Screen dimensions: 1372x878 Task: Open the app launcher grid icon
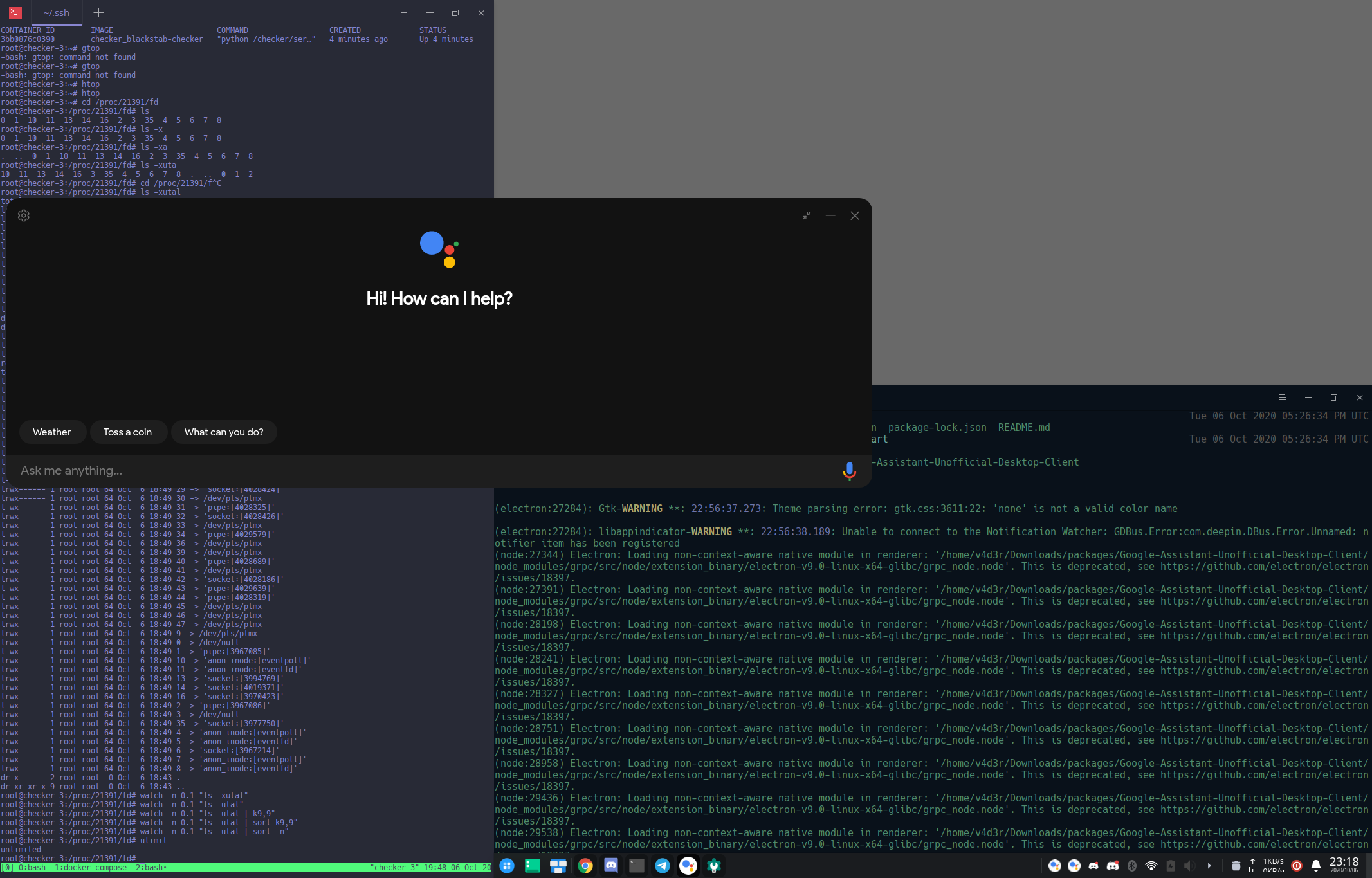tap(508, 866)
